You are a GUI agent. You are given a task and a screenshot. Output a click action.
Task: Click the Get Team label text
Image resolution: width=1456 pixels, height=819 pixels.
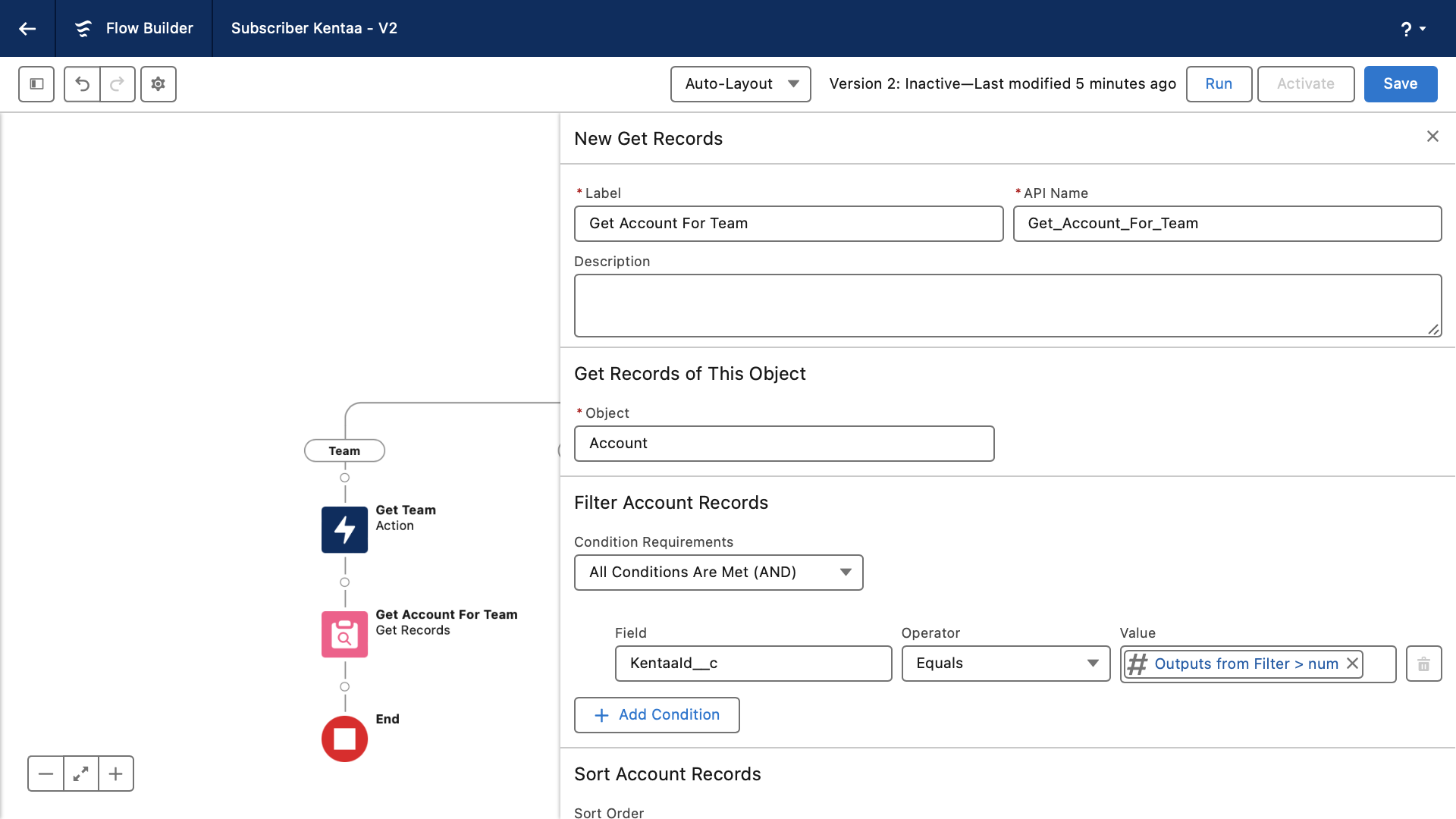(x=406, y=510)
